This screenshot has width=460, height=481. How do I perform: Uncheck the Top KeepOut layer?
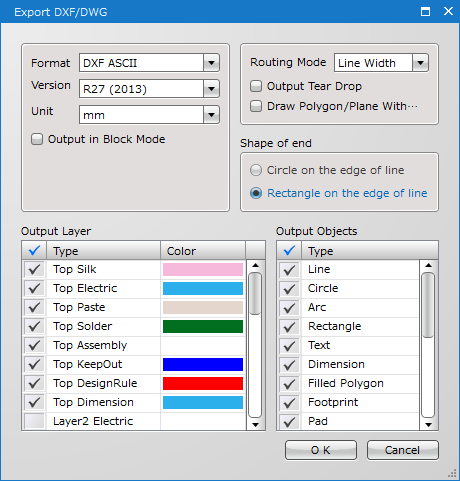click(x=34, y=364)
